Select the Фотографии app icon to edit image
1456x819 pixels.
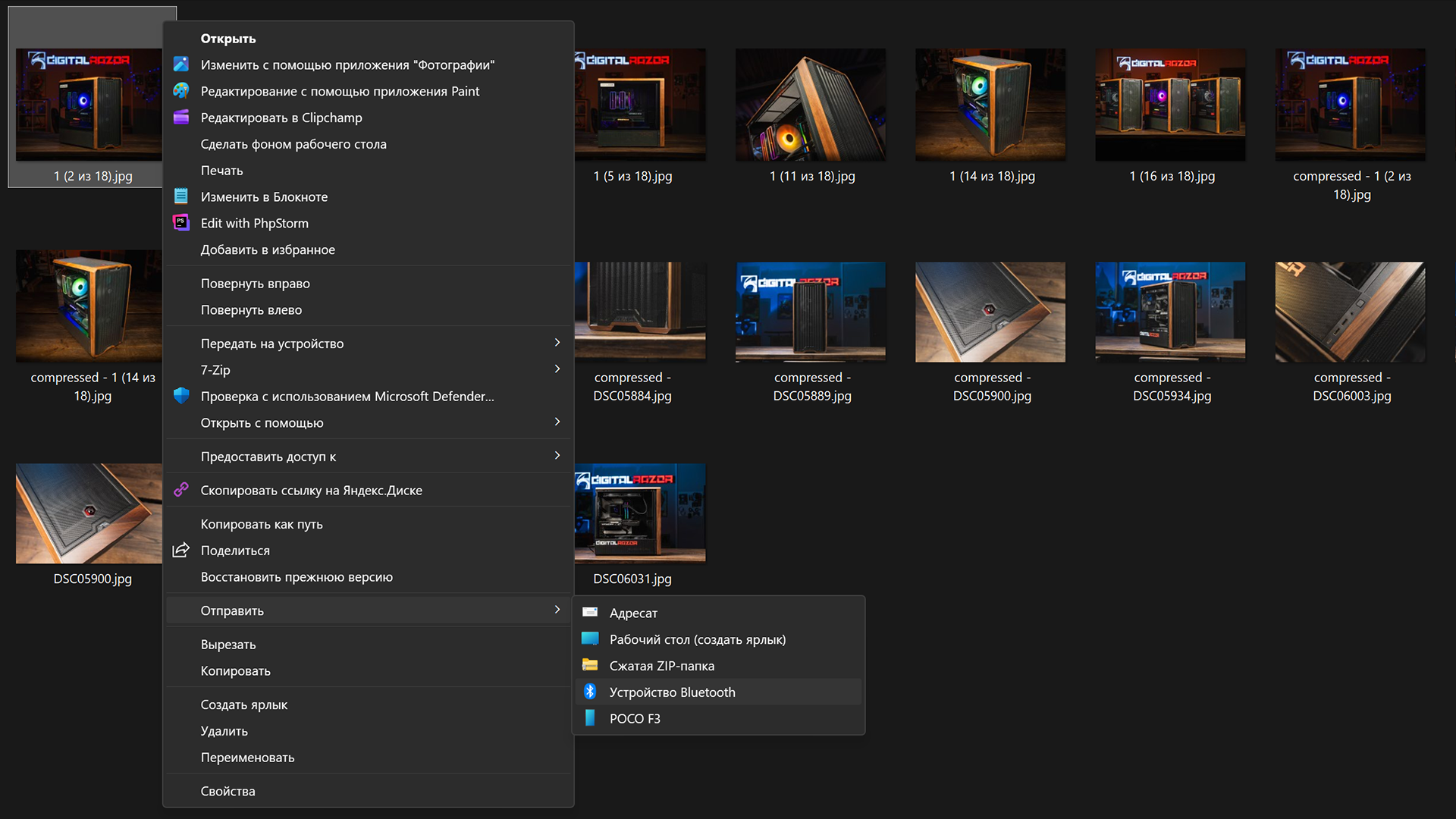click(x=181, y=64)
